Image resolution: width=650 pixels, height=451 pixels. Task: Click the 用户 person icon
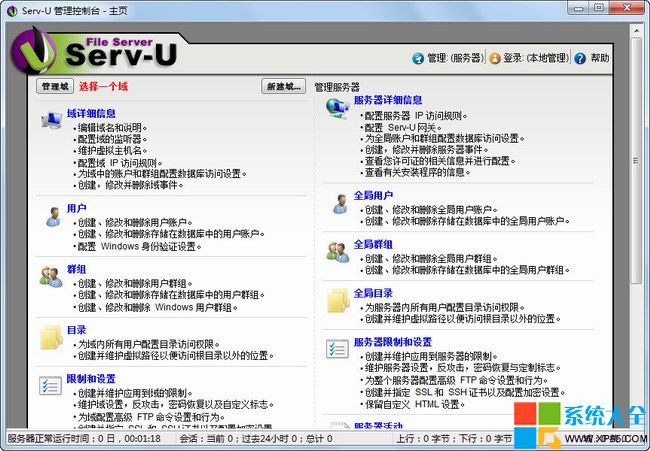tap(50, 217)
